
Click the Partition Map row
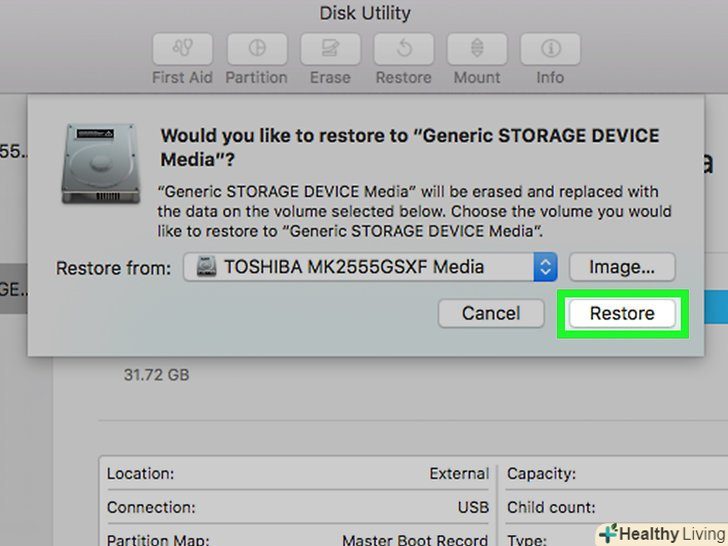tap(298, 540)
